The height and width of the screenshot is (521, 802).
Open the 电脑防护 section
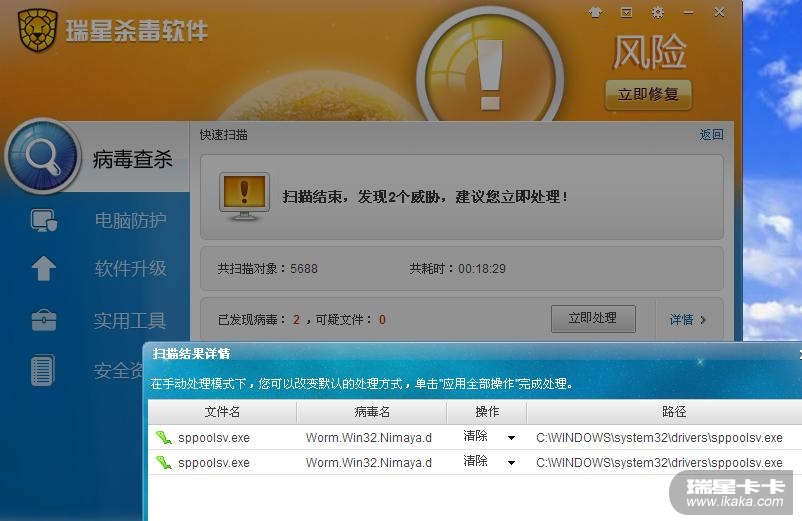point(130,220)
